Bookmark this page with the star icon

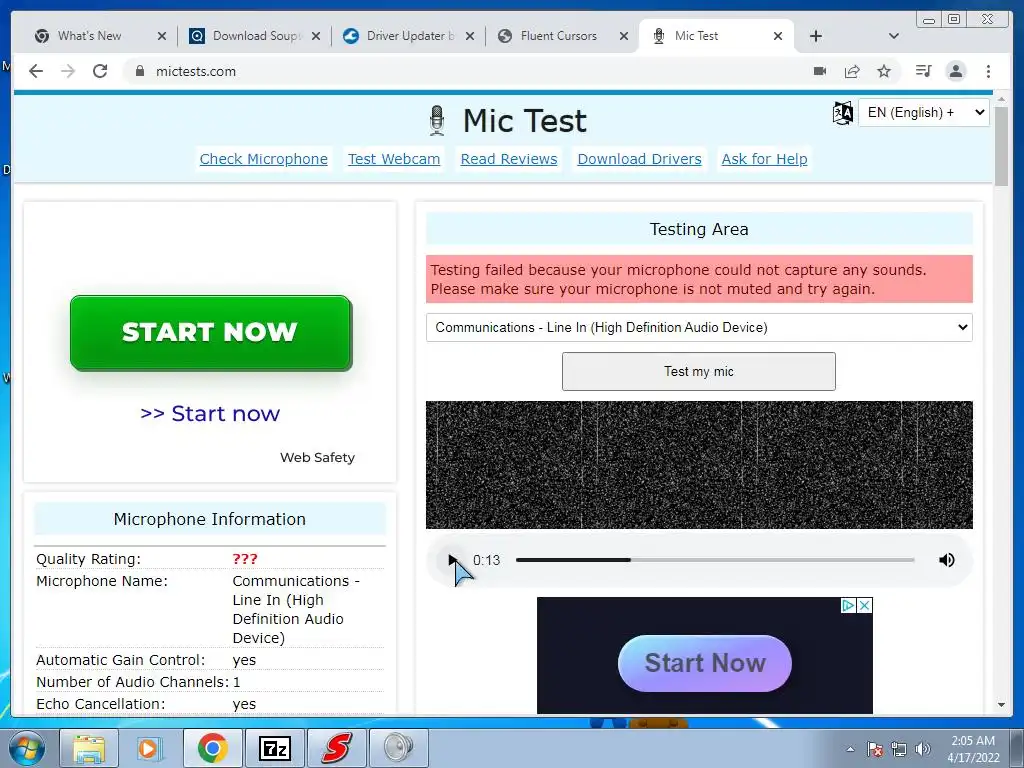tap(884, 71)
